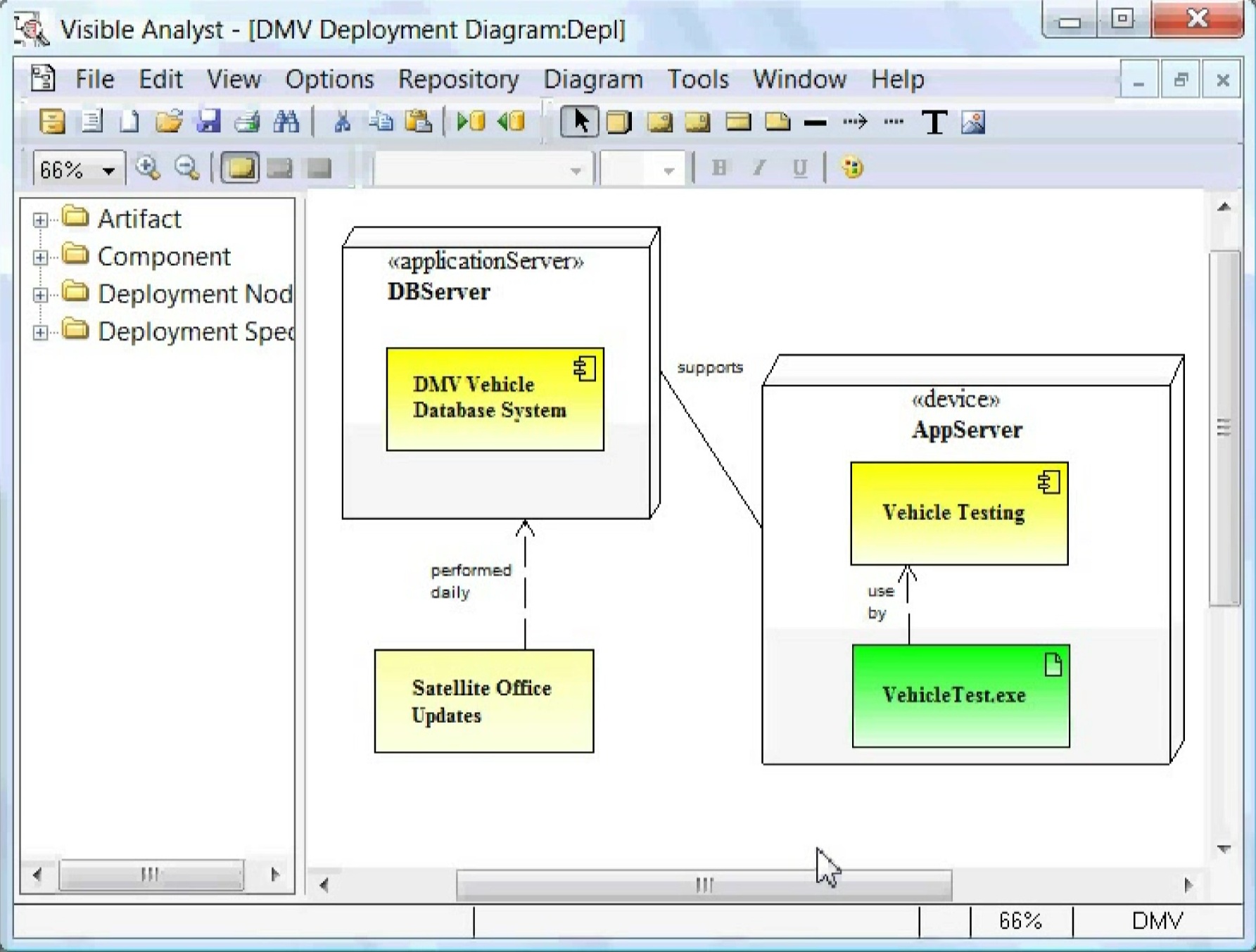Expand the Deployment Node tree folder

point(40,296)
